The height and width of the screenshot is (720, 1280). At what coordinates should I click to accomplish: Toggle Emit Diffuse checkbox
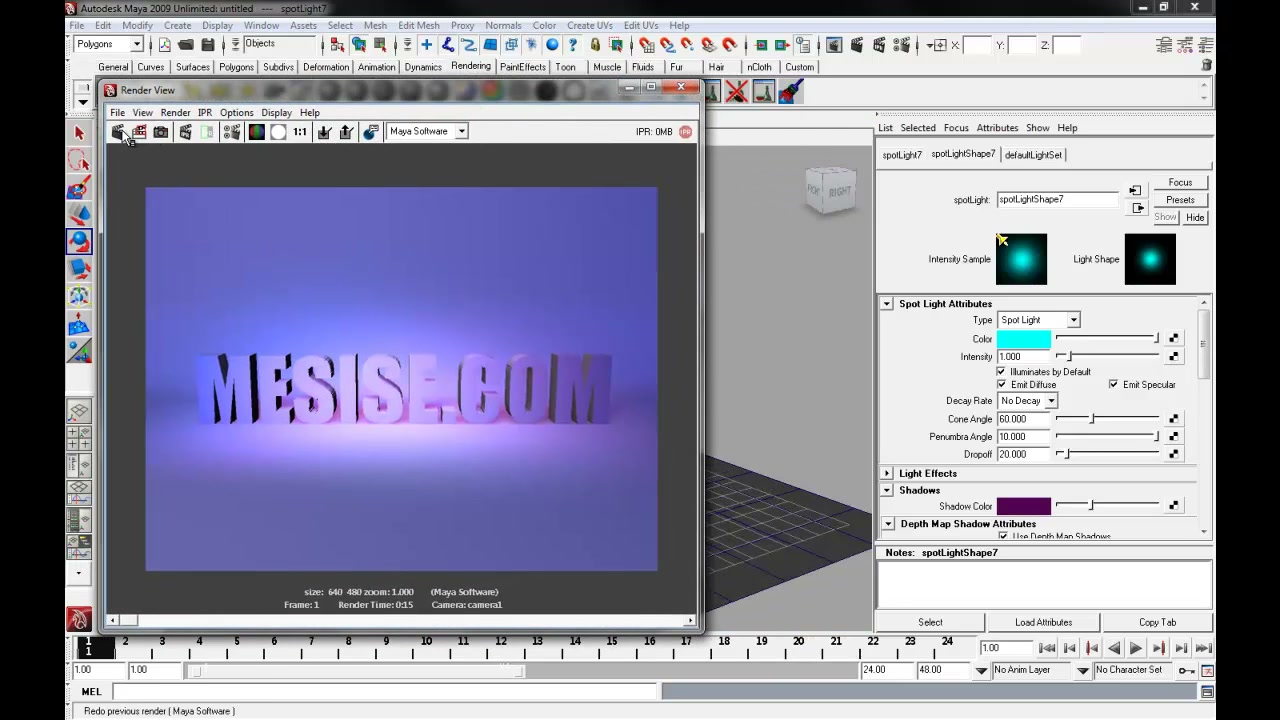tap(1001, 385)
